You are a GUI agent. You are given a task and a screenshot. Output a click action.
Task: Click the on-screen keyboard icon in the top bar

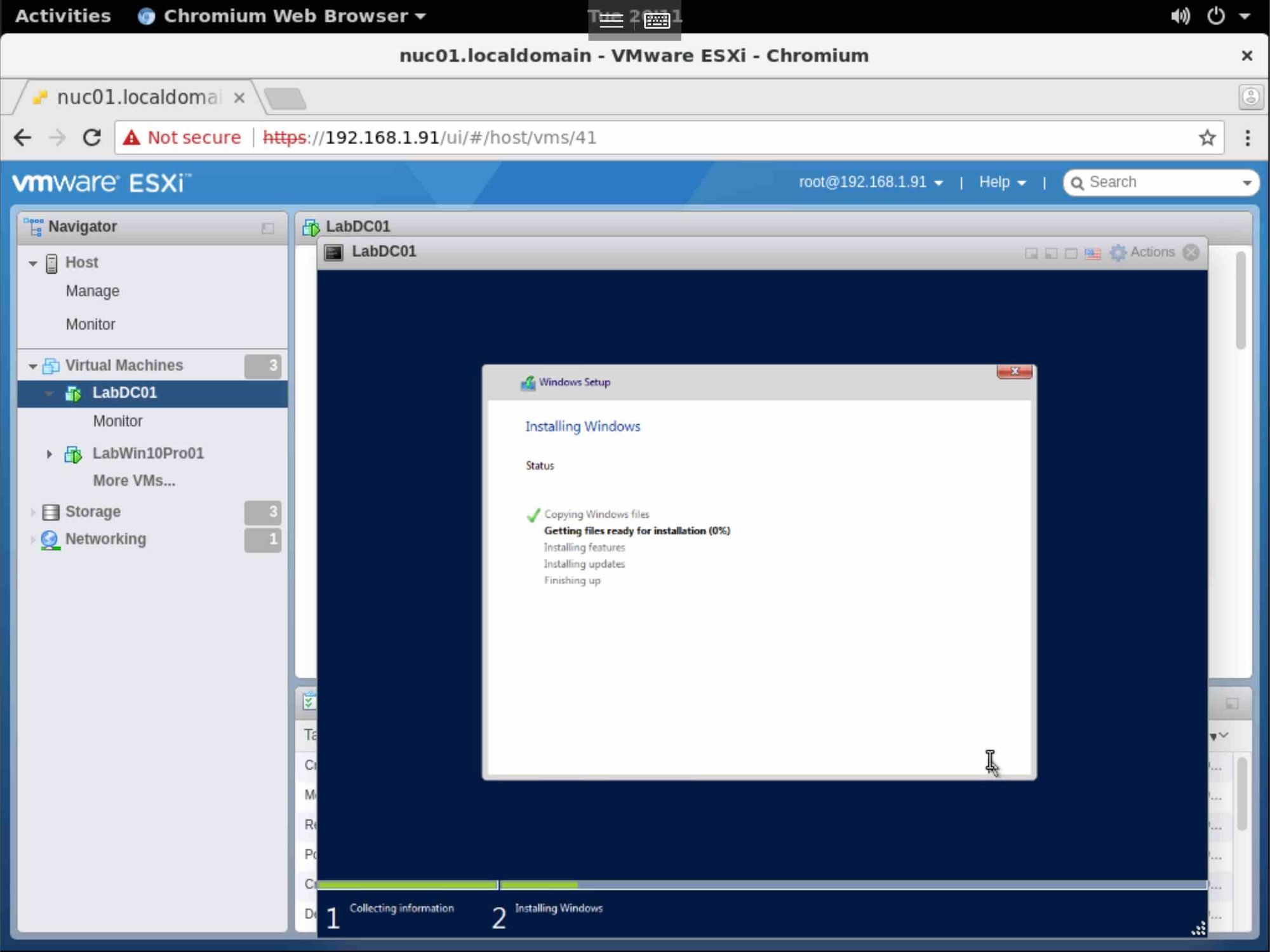(x=657, y=21)
